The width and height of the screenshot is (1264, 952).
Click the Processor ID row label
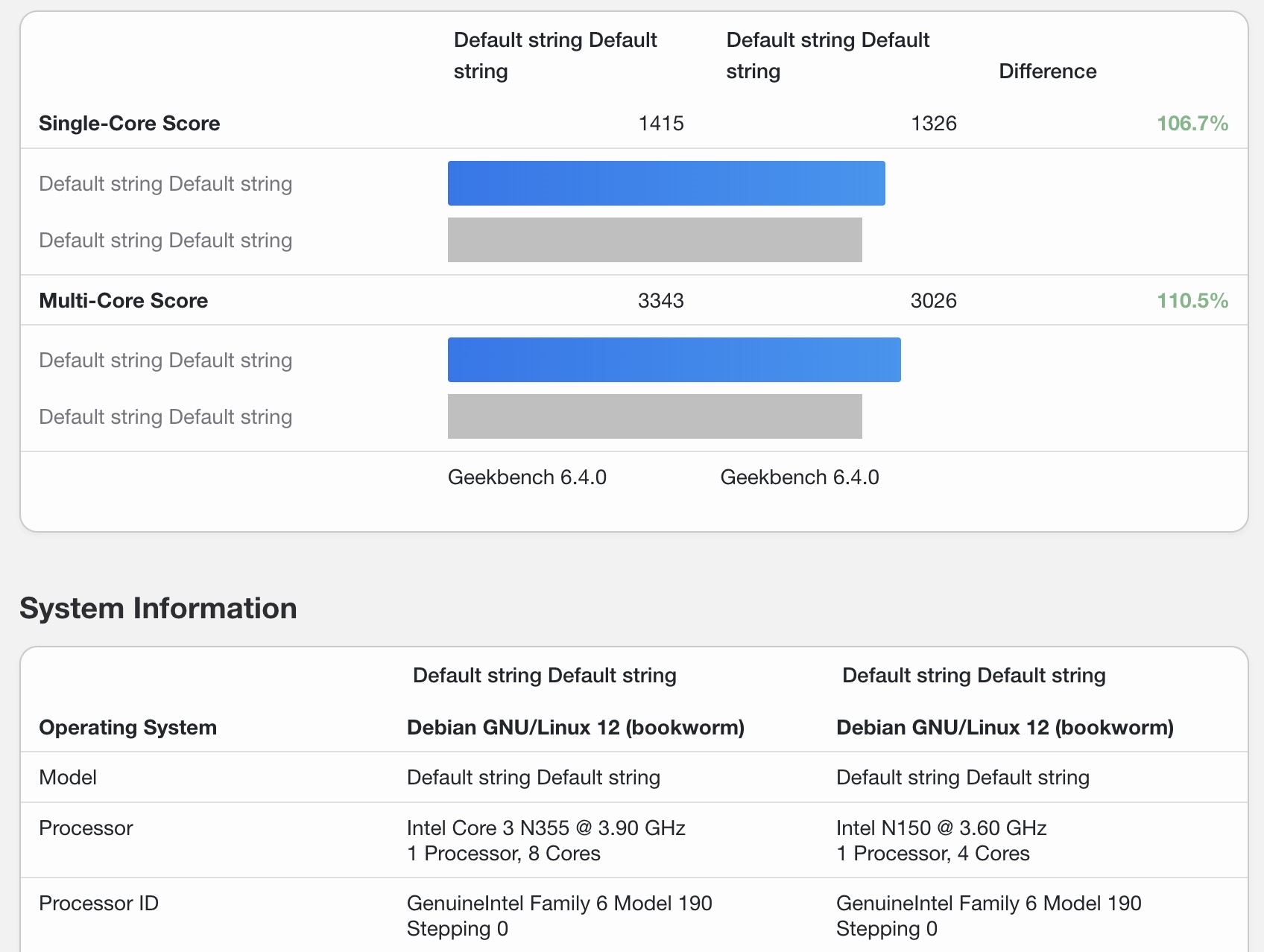[x=98, y=904]
